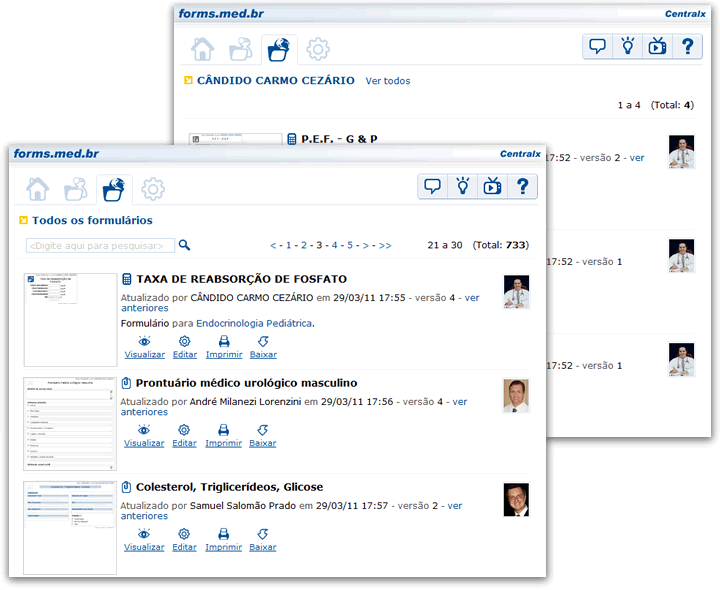Click the lightbulb tips icon in front window
The image size is (720, 590).
(x=463, y=186)
